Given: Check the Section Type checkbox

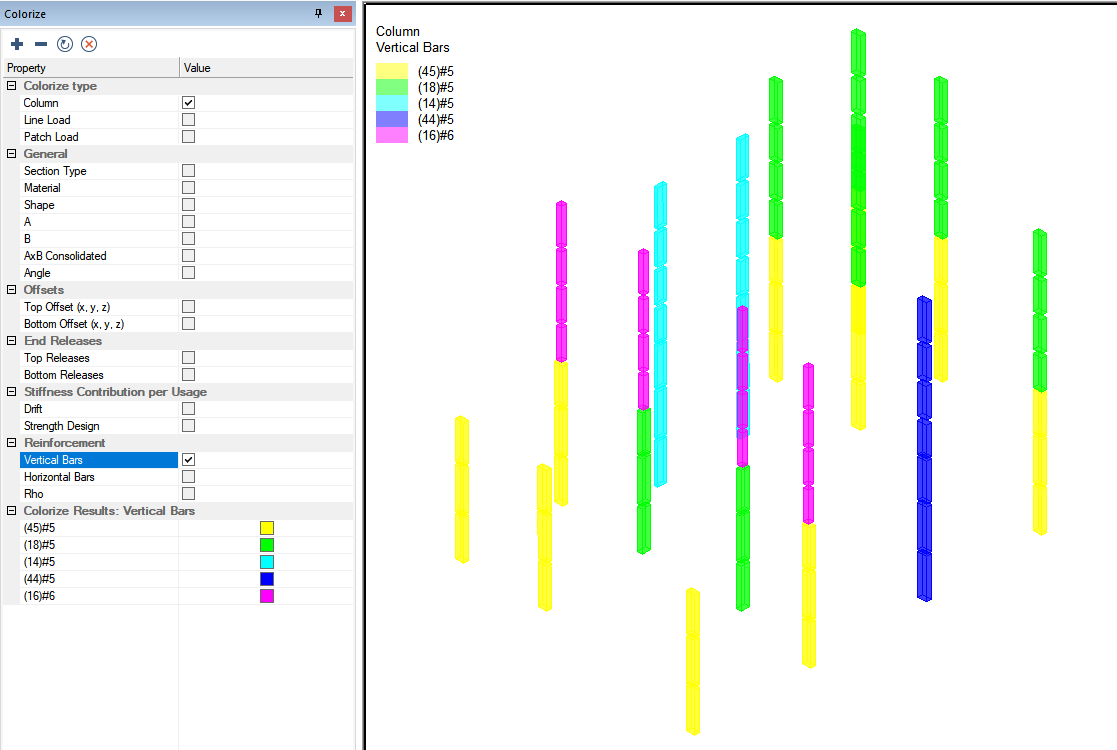Looking at the screenshot, I should click(188, 171).
